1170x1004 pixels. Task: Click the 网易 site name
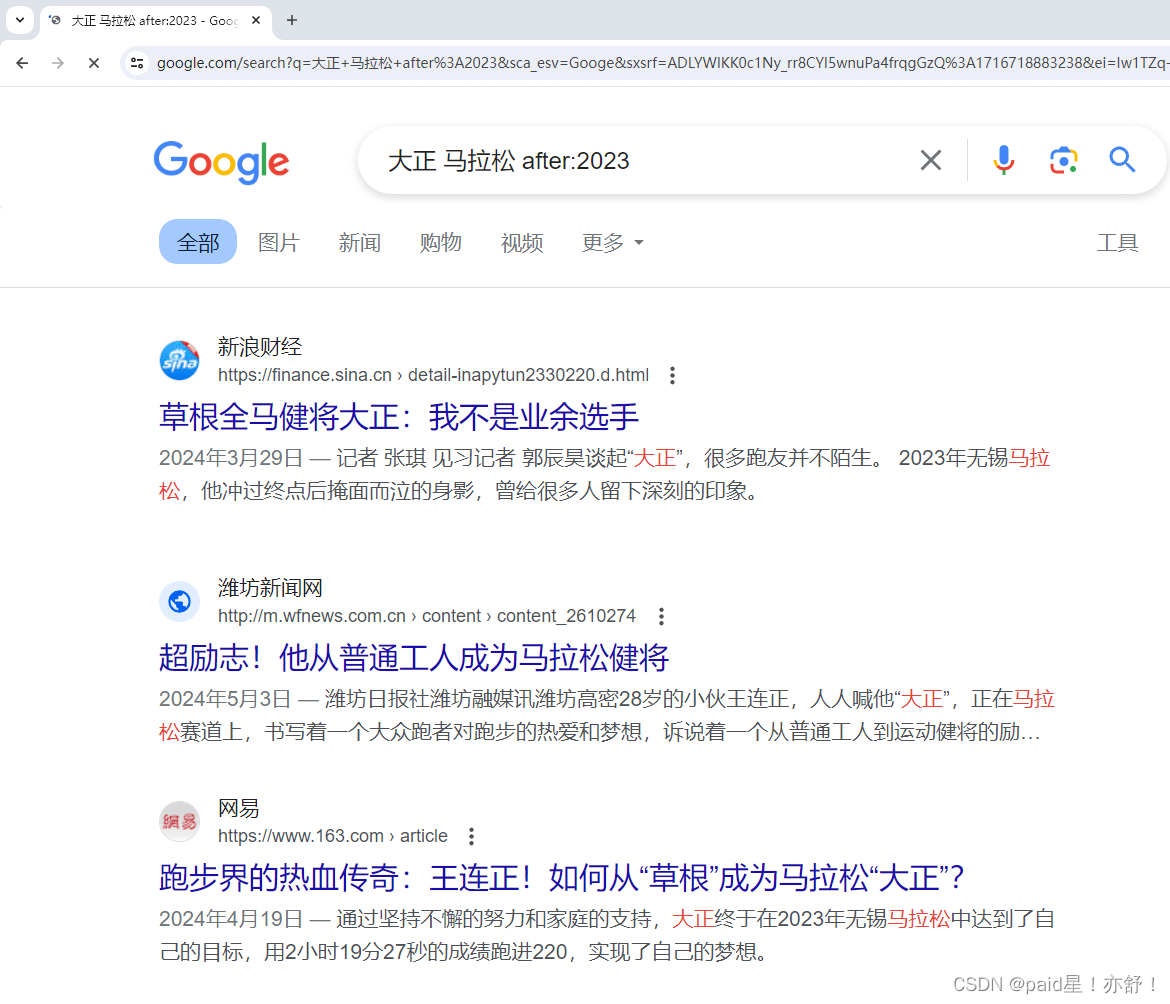point(239,808)
